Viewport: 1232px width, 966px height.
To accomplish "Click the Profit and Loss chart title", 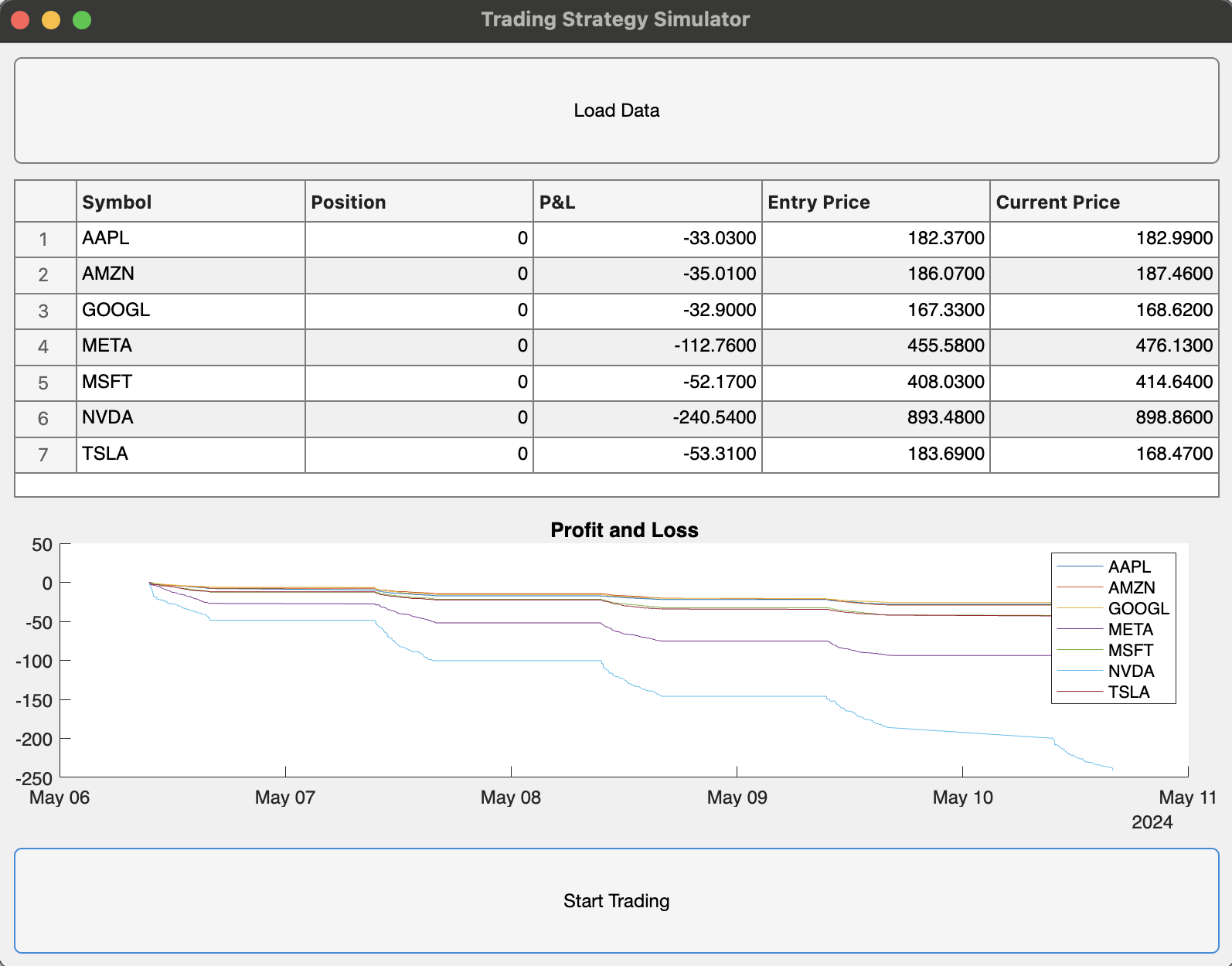I will pos(625,530).
